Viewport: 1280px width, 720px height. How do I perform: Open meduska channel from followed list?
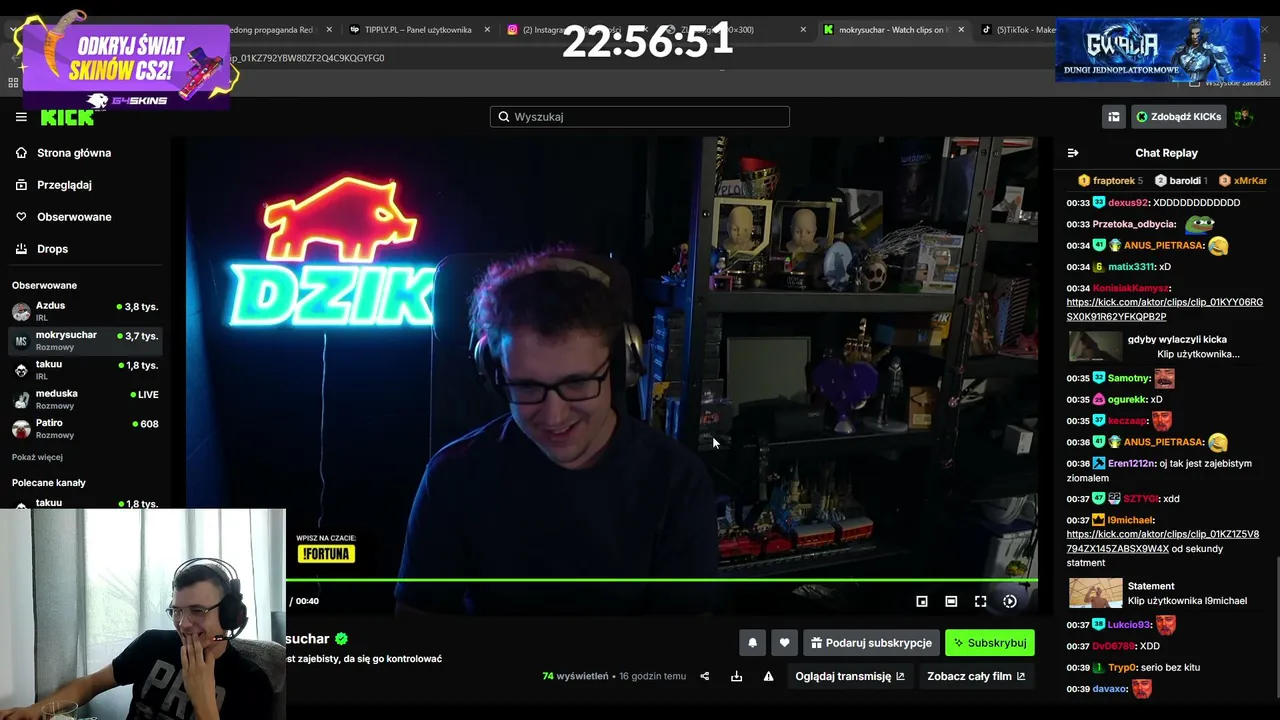[86, 398]
